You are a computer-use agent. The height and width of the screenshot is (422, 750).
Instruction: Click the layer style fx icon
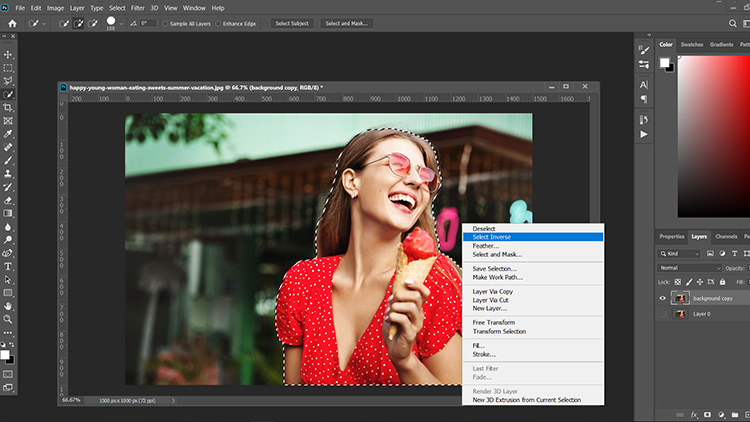pos(694,415)
